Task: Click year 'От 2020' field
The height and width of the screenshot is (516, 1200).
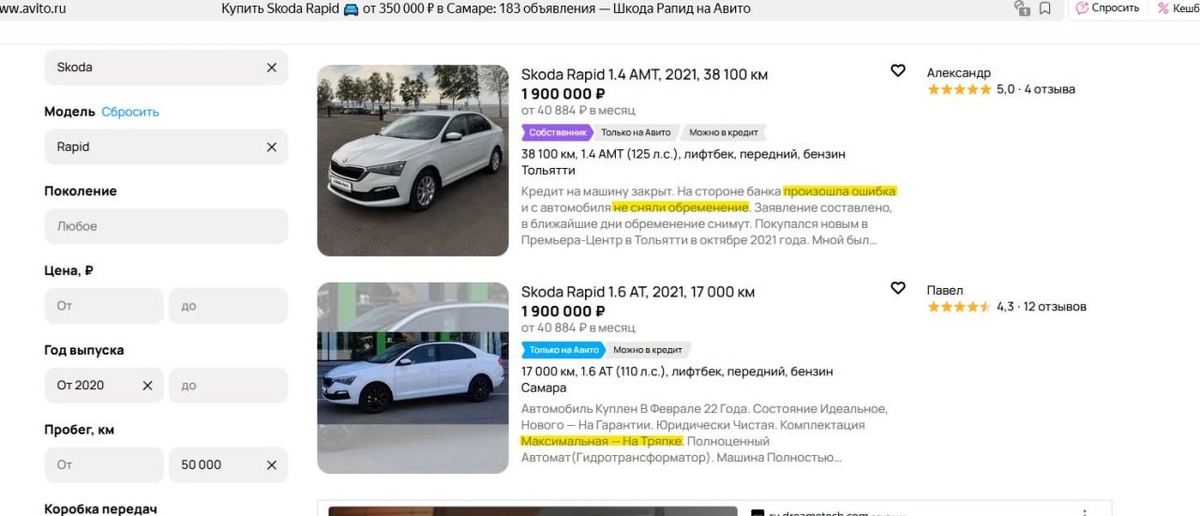Action: point(104,385)
